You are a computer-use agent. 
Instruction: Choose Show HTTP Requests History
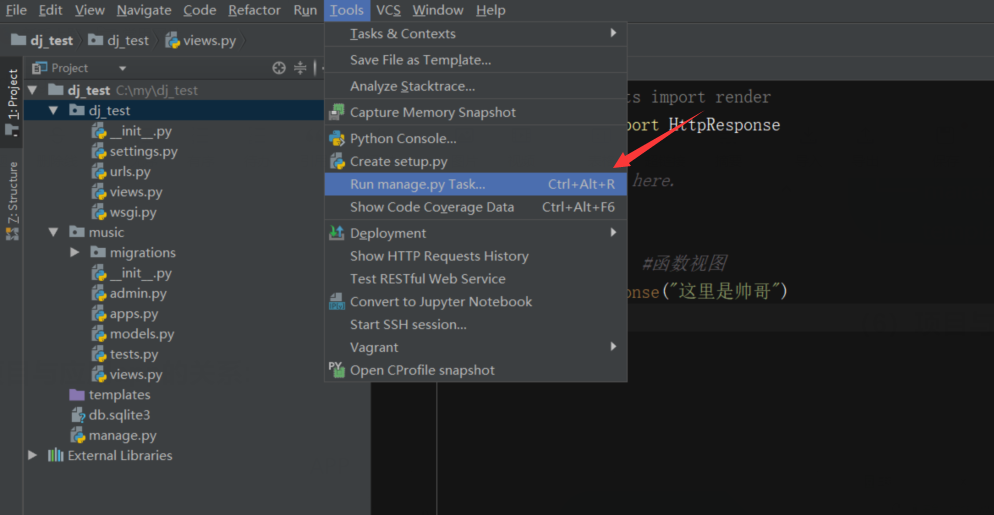click(x=475, y=256)
